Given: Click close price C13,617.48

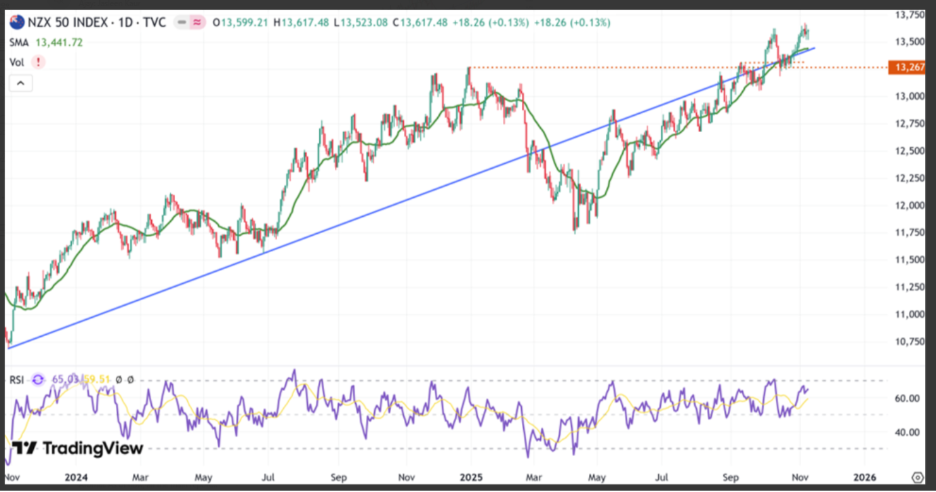Looking at the screenshot, I should coord(420,23).
